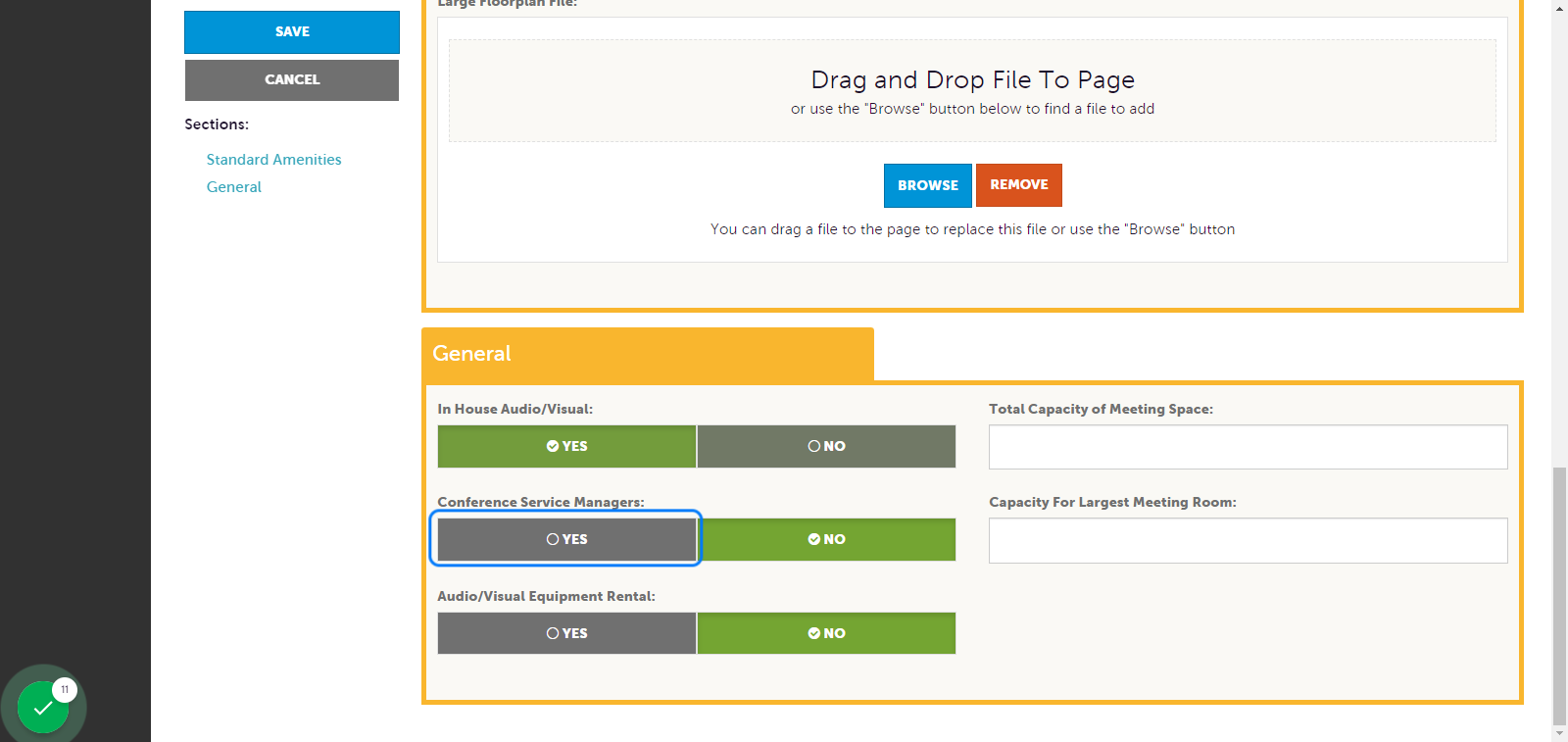Click BROWSE to pick a floorplan file
1568x742 pixels.
(x=928, y=185)
